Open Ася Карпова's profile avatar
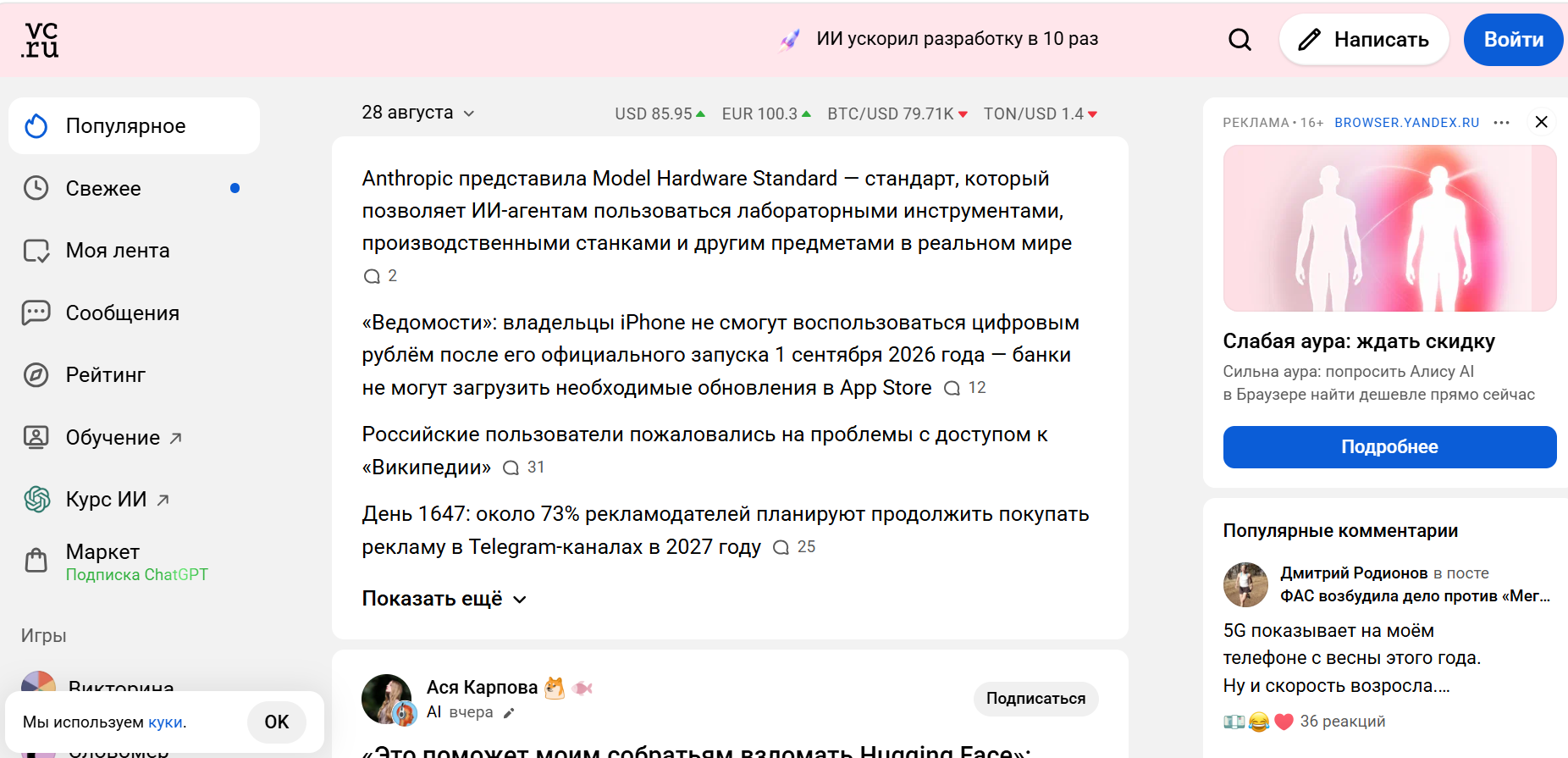 pyautogui.click(x=388, y=700)
